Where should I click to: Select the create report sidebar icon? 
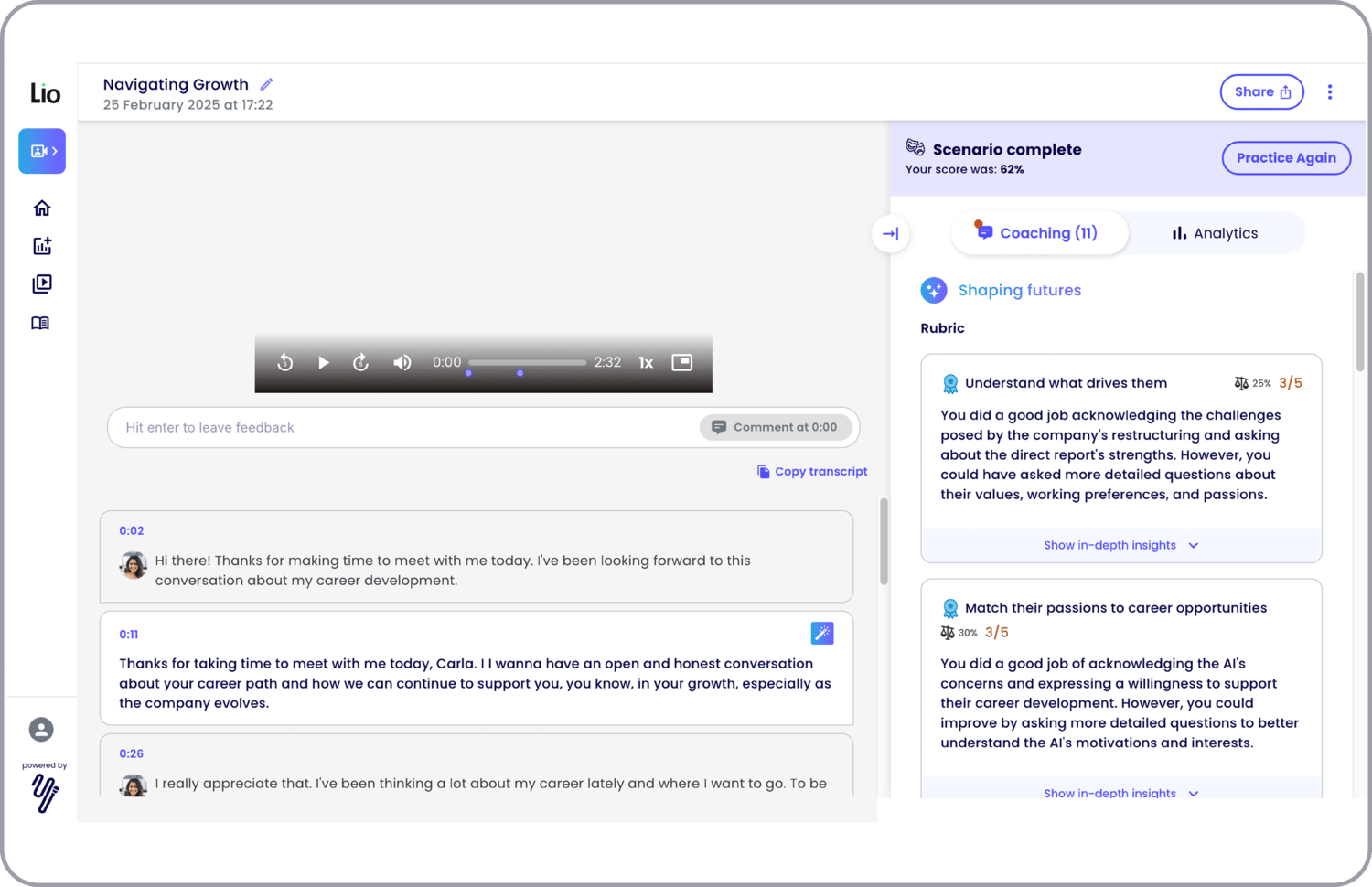point(41,246)
